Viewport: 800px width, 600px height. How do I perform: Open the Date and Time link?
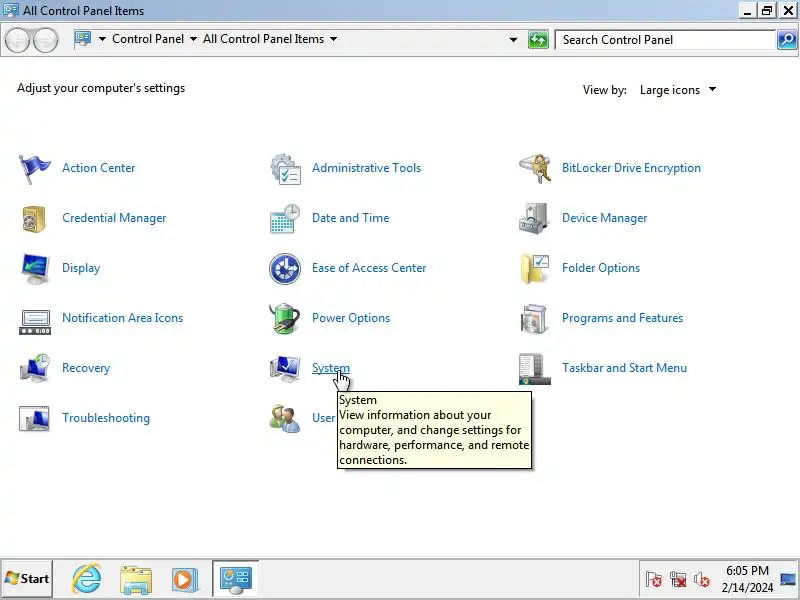351,218
